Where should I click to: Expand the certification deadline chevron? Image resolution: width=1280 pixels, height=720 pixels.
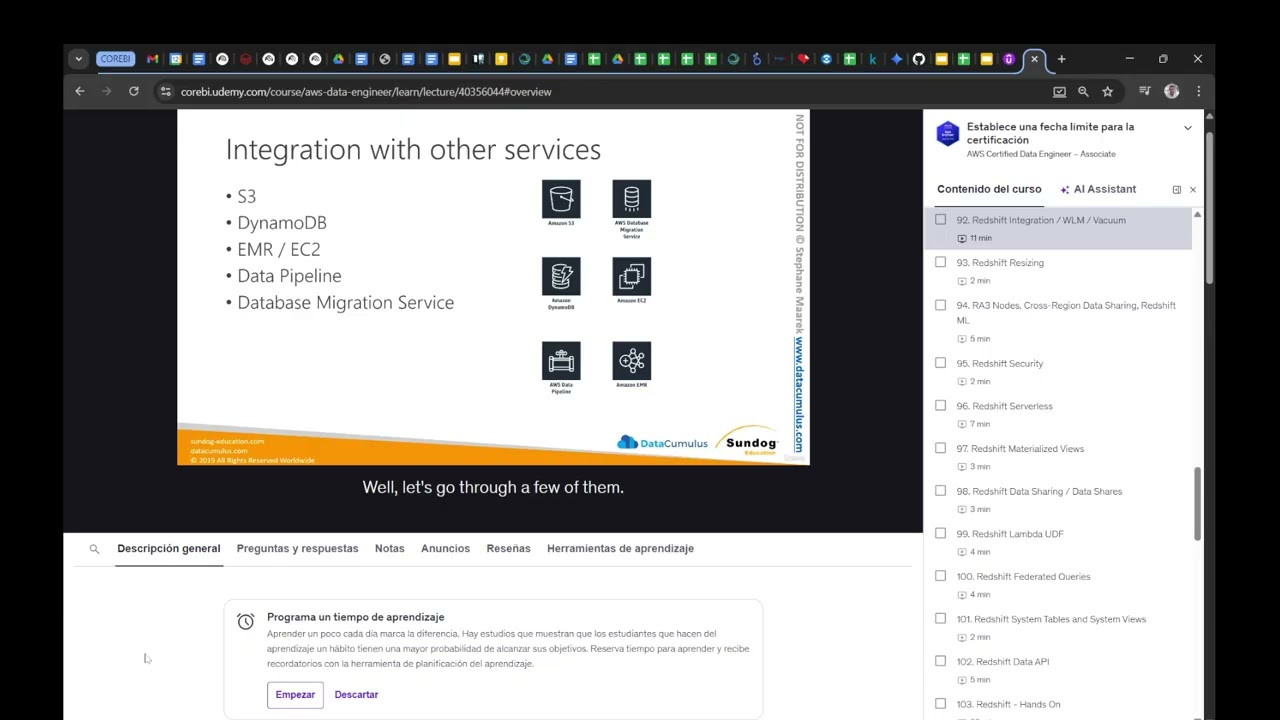click(x=1187, y=128)
